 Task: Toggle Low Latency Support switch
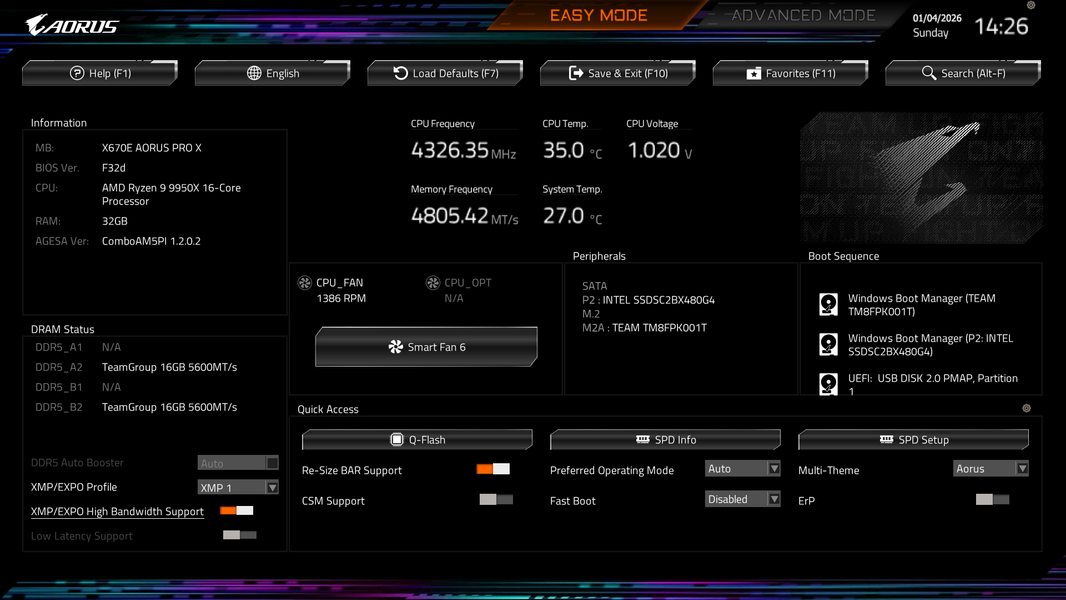[240, 535]
